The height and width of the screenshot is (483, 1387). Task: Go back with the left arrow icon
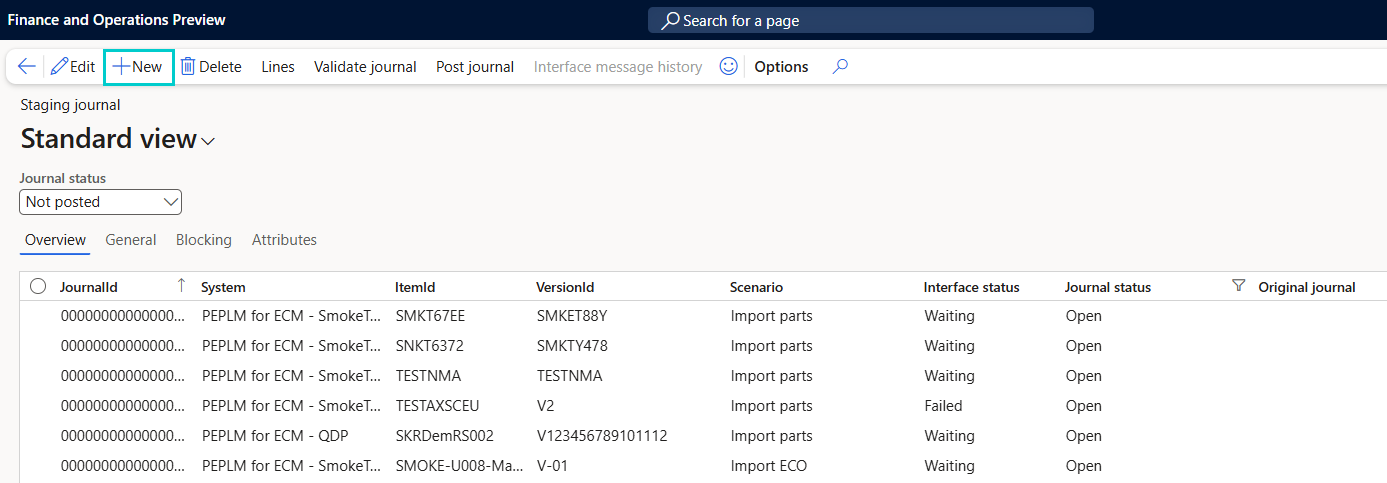[x=27, y=67]
